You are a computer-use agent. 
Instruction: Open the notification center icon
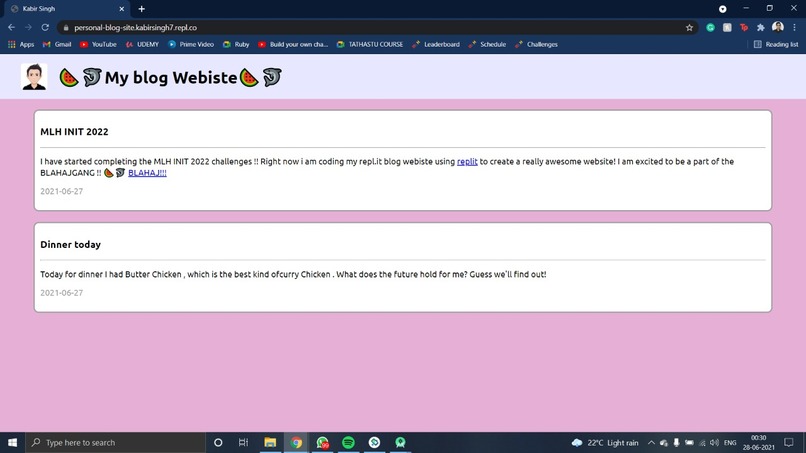[789, 443]
